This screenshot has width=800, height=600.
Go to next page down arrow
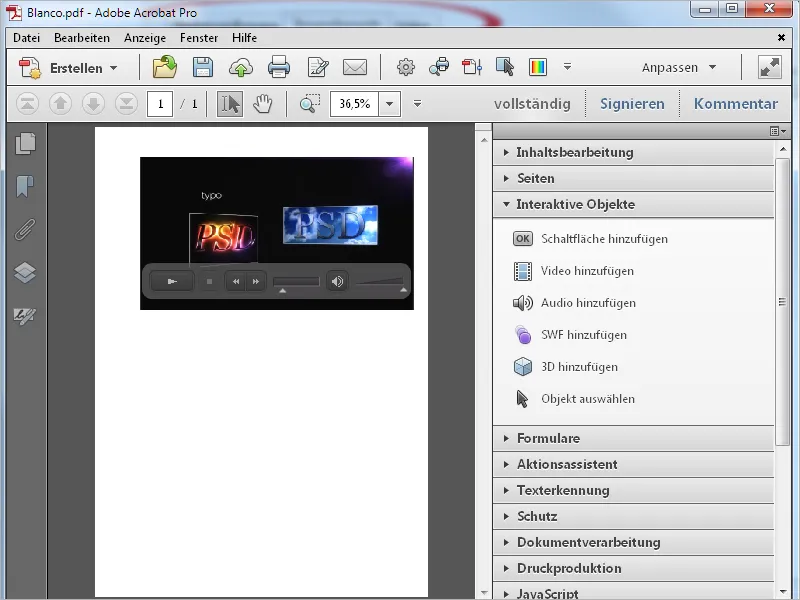93,104
